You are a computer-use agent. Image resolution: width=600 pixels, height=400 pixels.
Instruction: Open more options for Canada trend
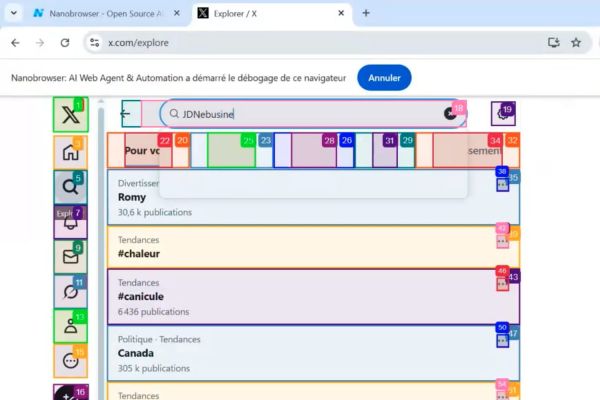coord(502,341)
